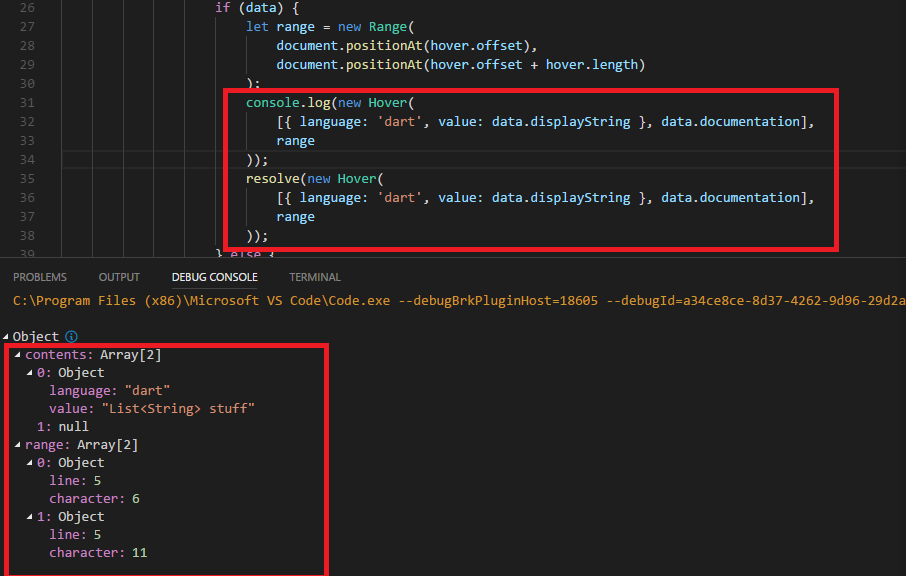Select the DEBUG CONSOLE tab
The height and width of the screenshot is (576, 906).
tap(214, 277)
